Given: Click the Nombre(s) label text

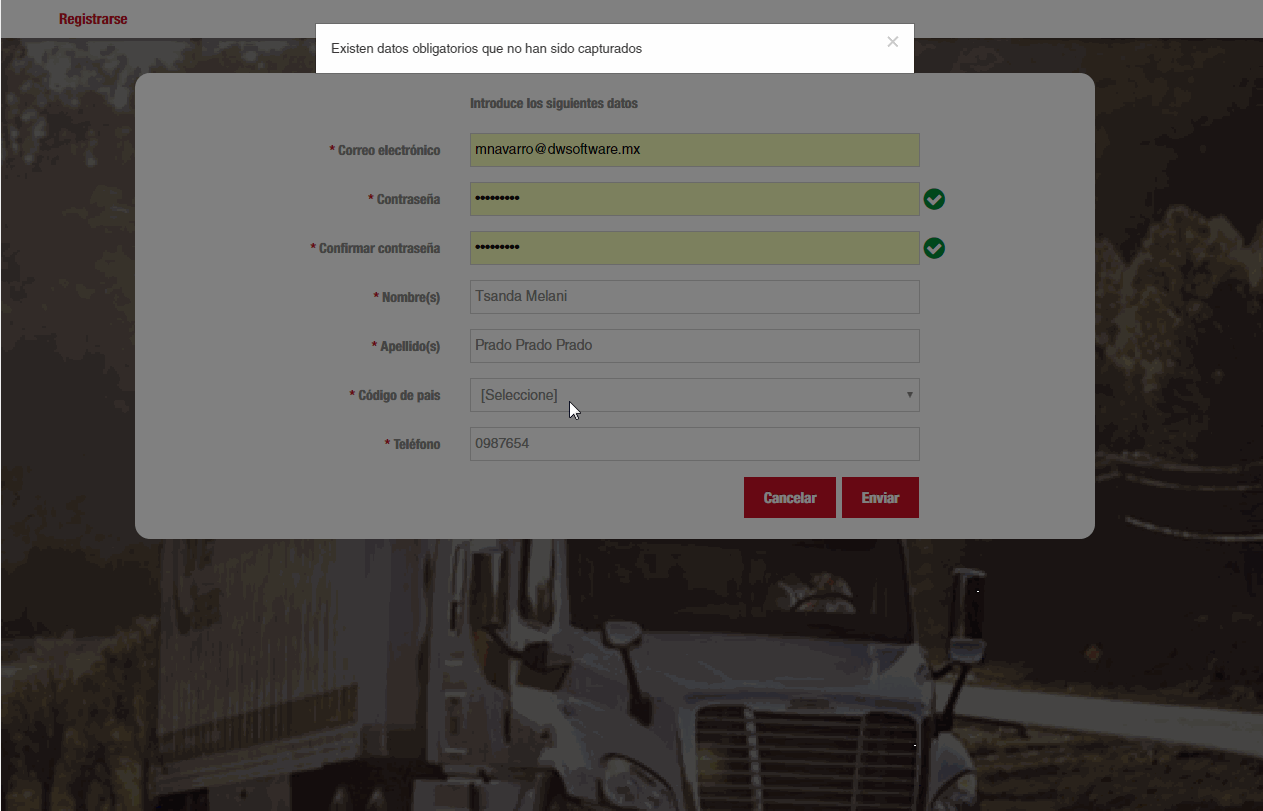Looking at the screenshot, I should point(410,297).
